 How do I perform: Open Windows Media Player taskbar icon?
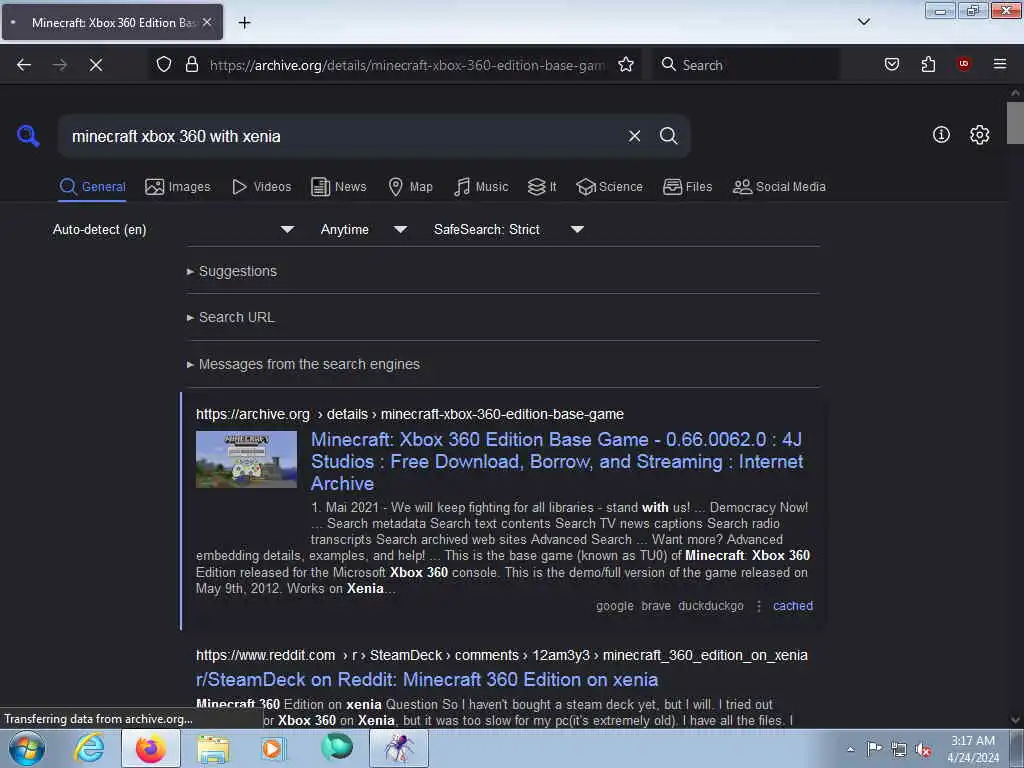[x=274, y=748]
